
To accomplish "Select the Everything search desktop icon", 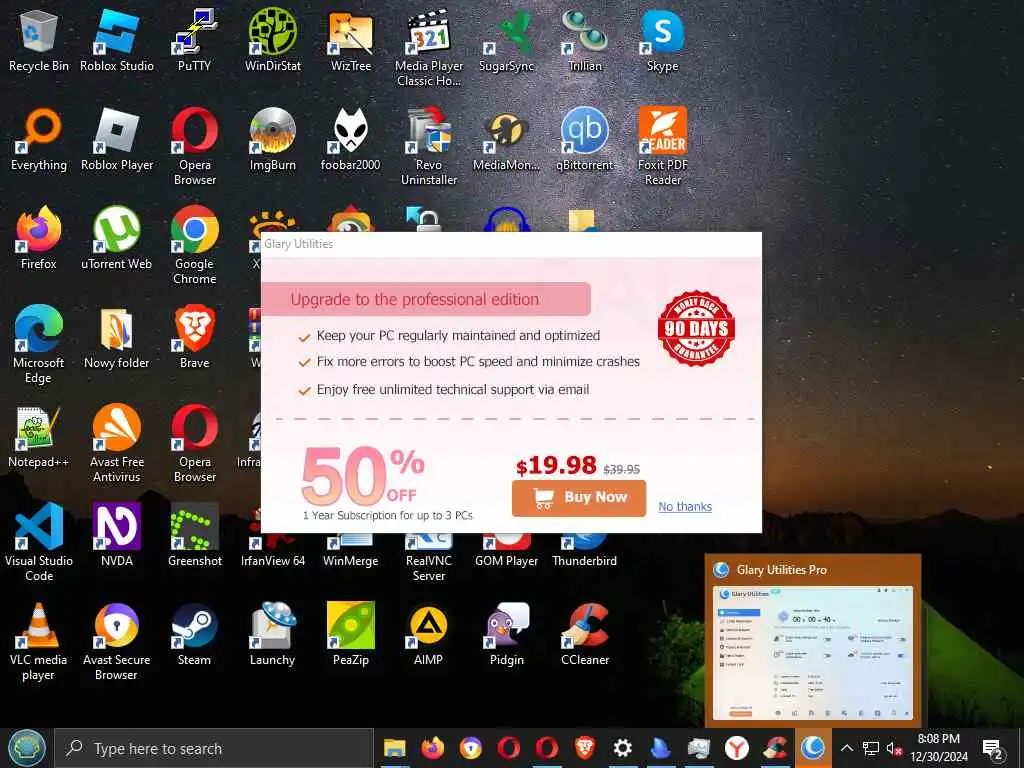I will (39, 139).
